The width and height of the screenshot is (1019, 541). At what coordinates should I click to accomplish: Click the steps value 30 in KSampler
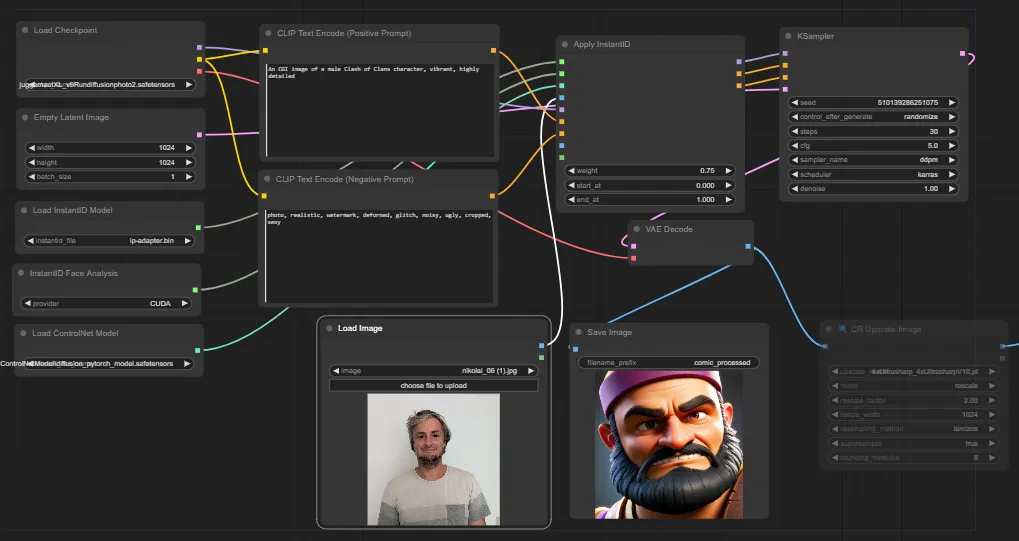pos(934,131)
